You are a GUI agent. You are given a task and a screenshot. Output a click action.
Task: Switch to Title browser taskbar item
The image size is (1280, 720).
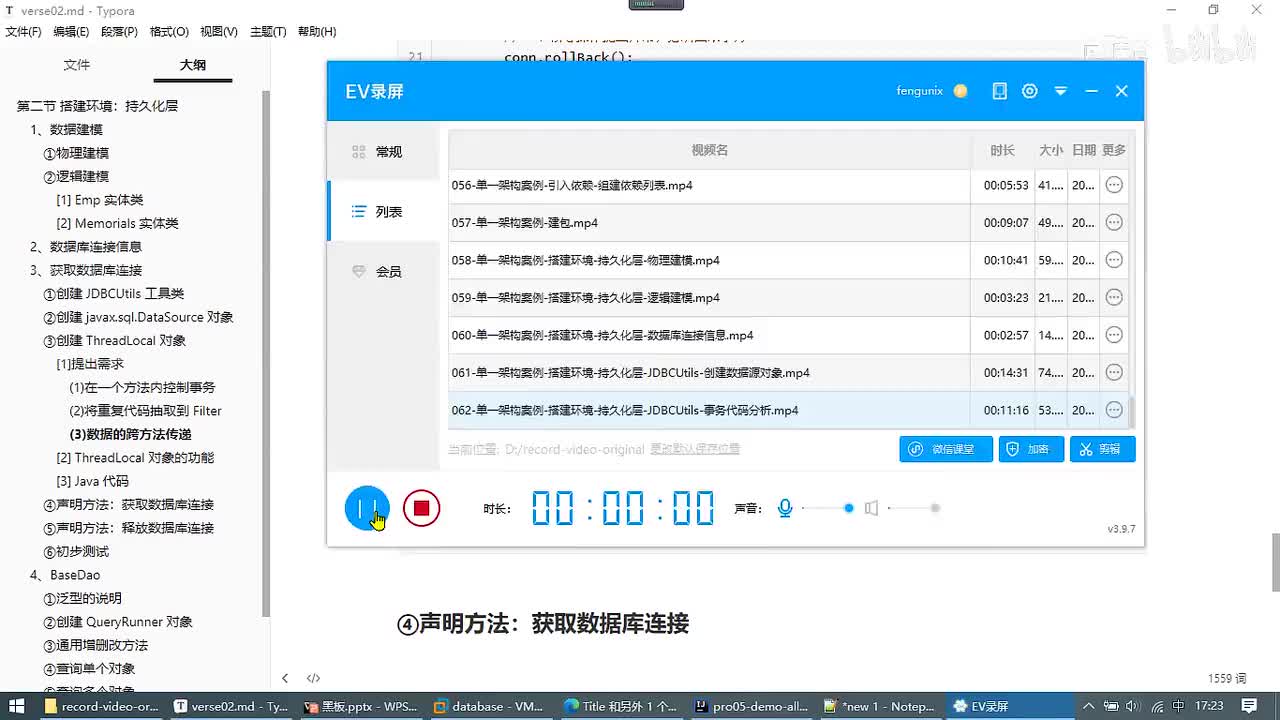[620, 706]
